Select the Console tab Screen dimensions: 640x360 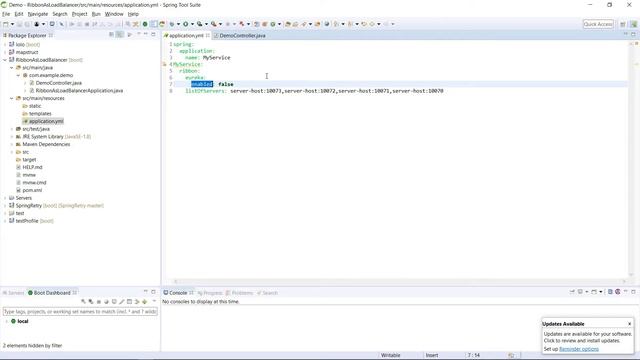click(178, 293)
